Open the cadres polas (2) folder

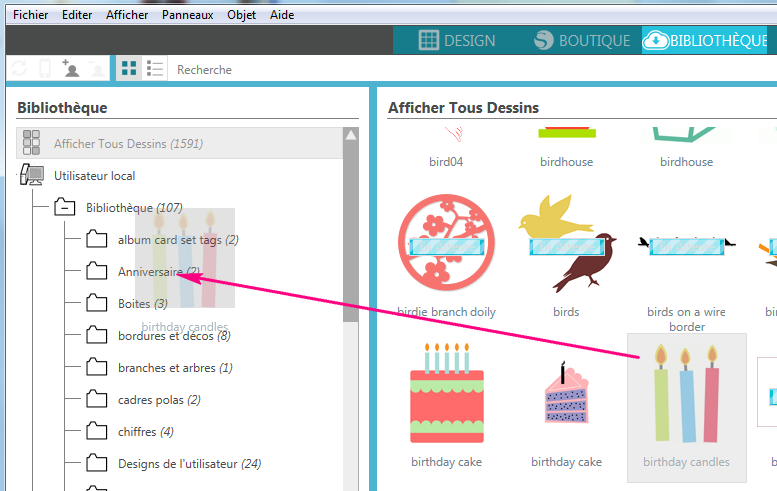click(159, 400)
